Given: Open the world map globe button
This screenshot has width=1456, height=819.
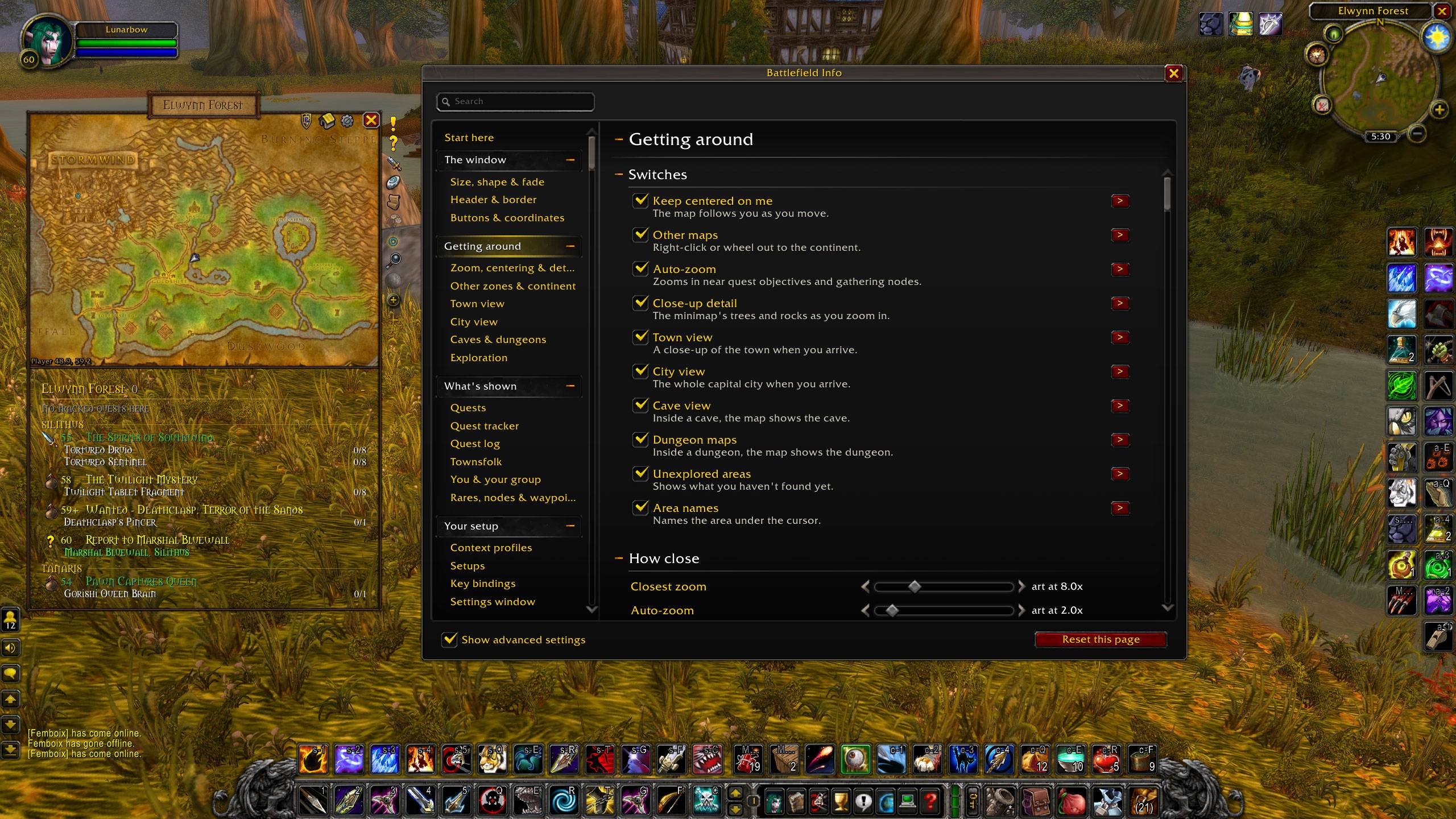Looking at the screenshot, I should point(886,802).
